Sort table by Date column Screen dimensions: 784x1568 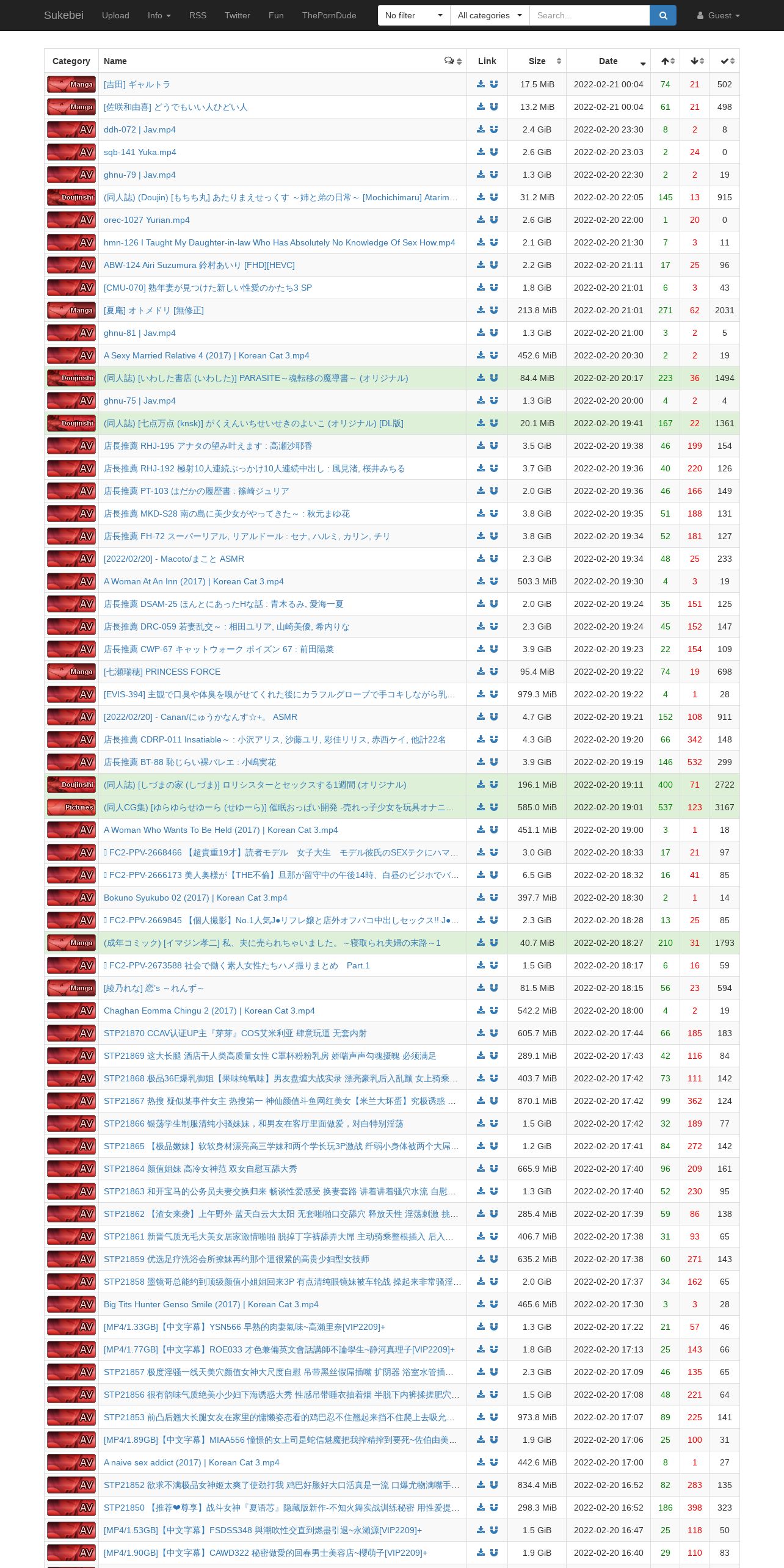tap(608, 61)
